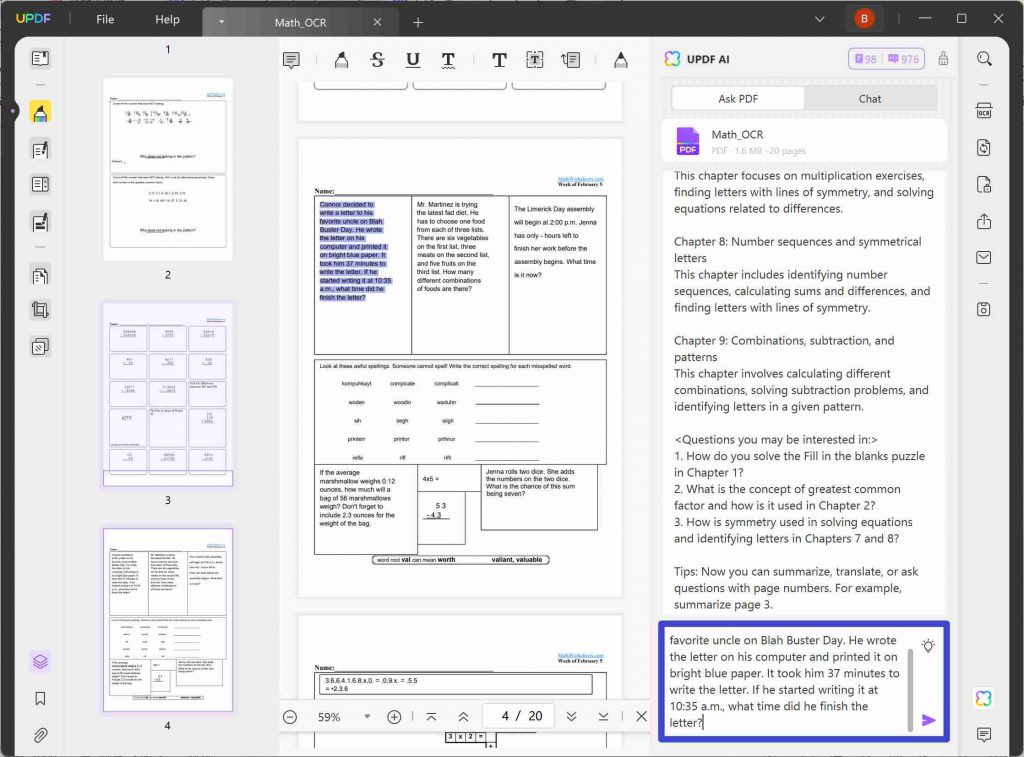This screenshot has height=757, width=1024.
Task: Click the search magnifier icon
Action: coord(984,59)
